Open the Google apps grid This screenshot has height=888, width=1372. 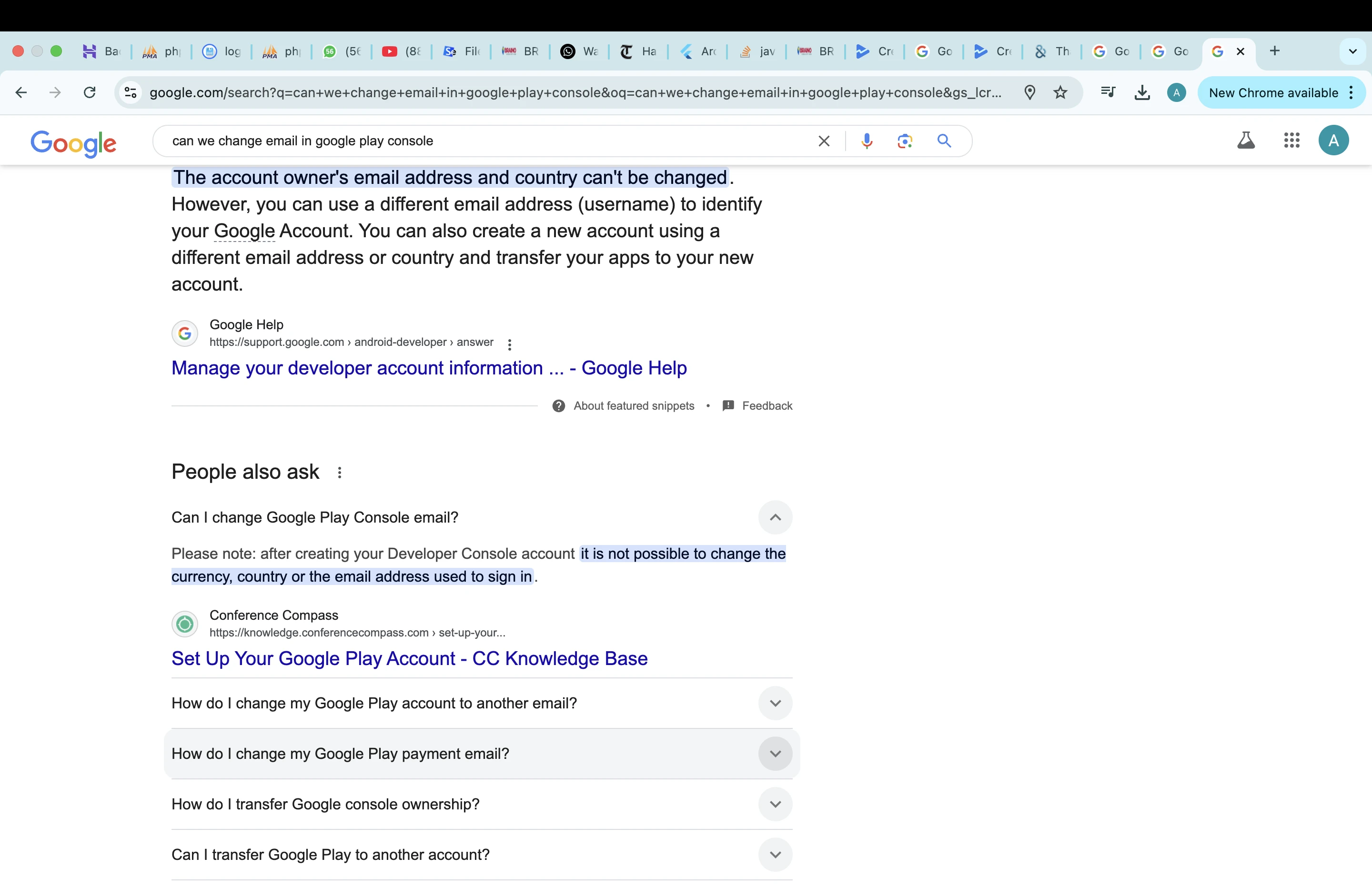(x=1292, y=140)
